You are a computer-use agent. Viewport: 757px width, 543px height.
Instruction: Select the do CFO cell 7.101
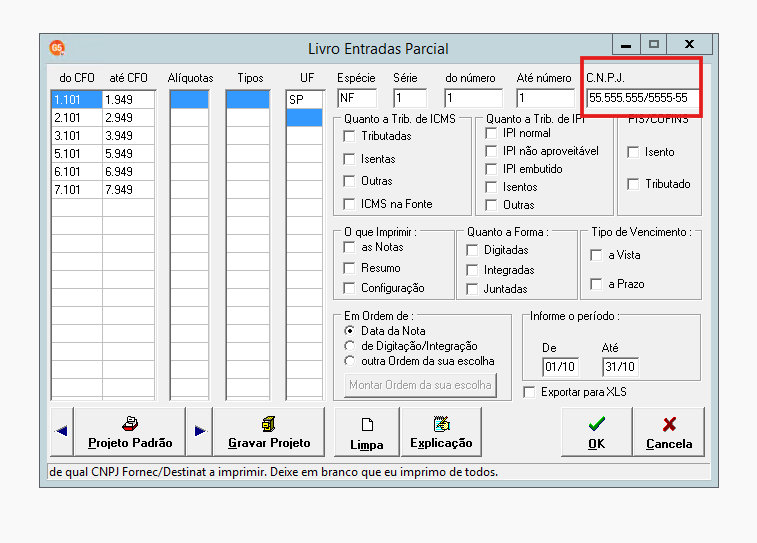coord(76,190)
